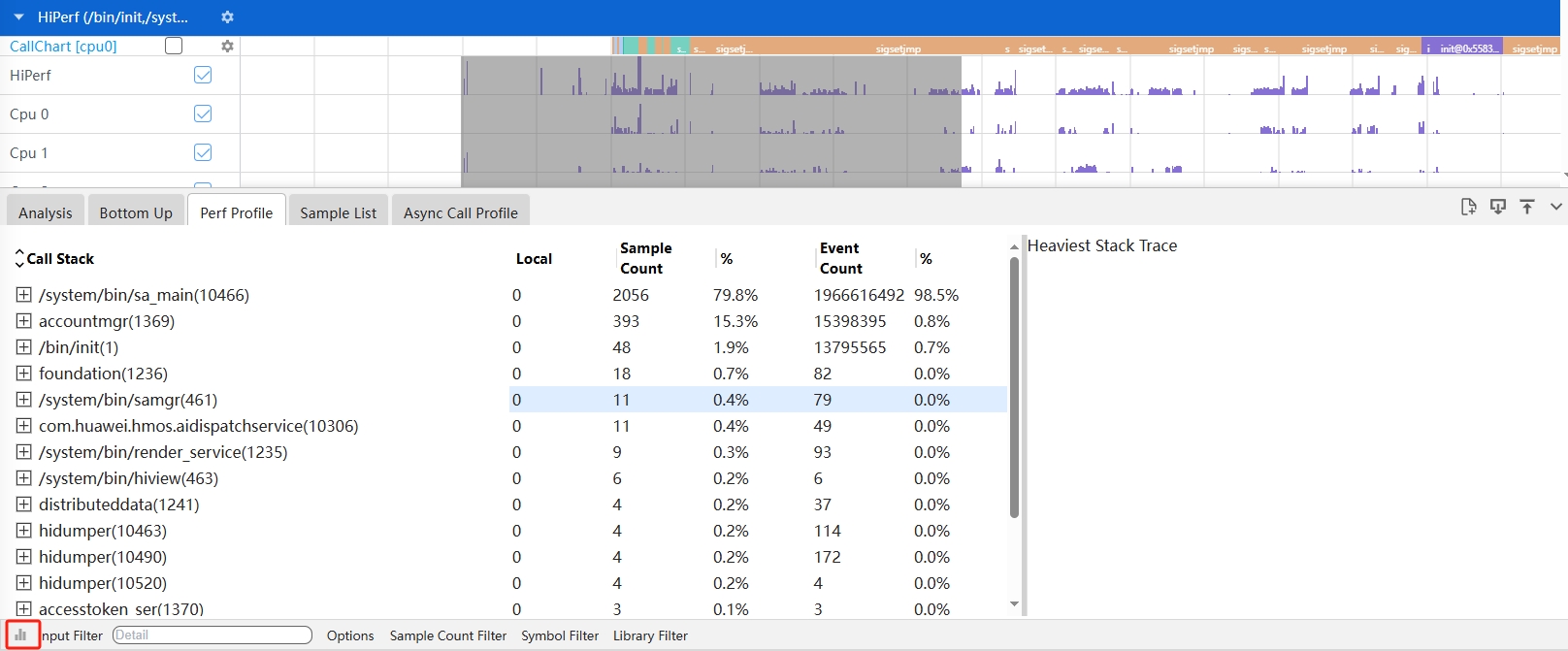
Task: Click the download/import panel icon
Action: 1498,207
